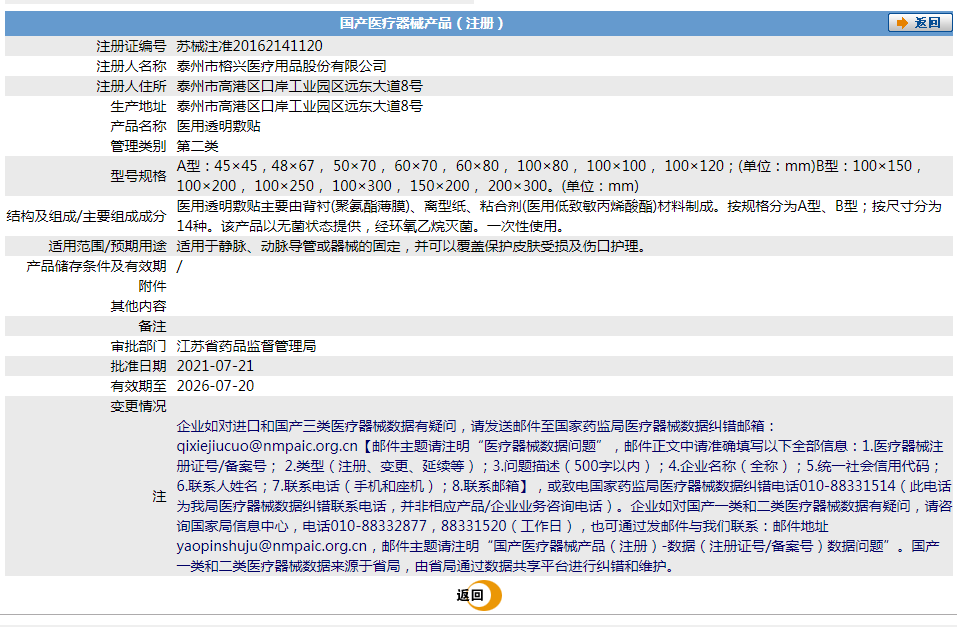The height and width of the screenshot is (627, 957).
Task: Select product name 医用透明敷贴
Action: coord(218,126)
